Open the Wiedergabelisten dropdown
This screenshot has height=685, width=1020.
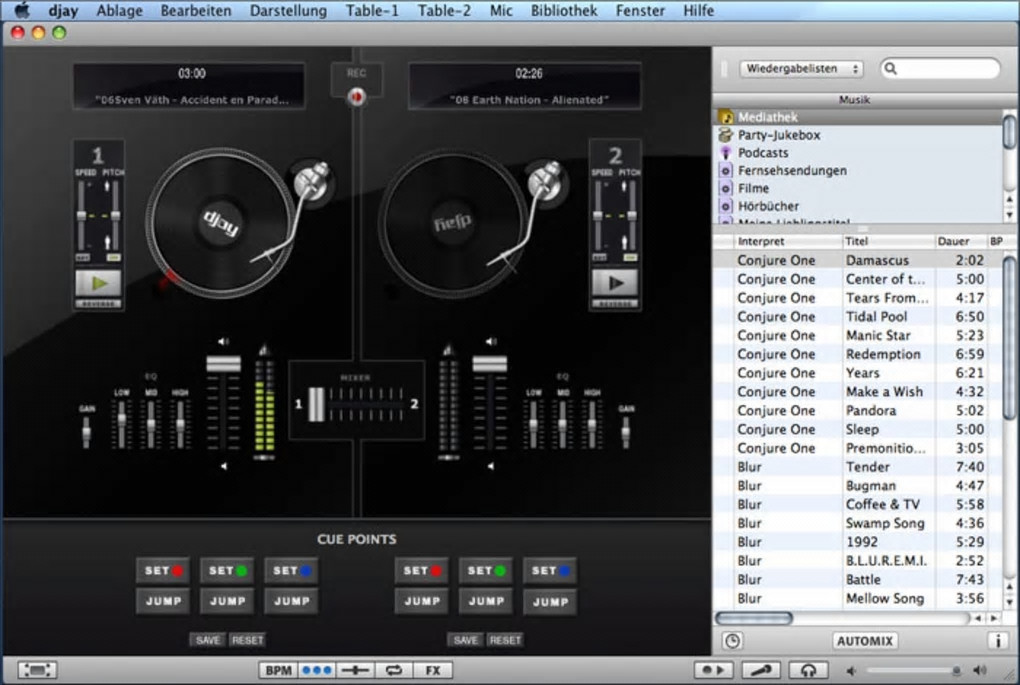tap(801, 69)
